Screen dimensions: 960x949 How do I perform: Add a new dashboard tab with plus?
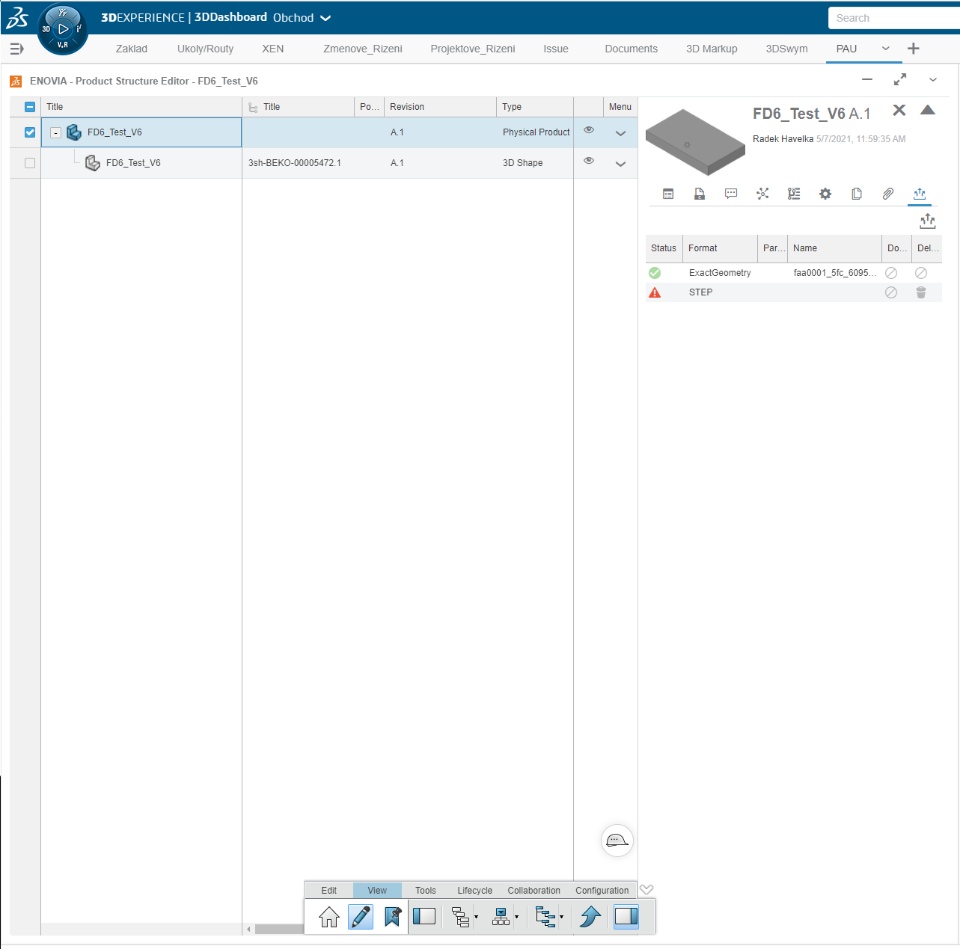(913, 48)
